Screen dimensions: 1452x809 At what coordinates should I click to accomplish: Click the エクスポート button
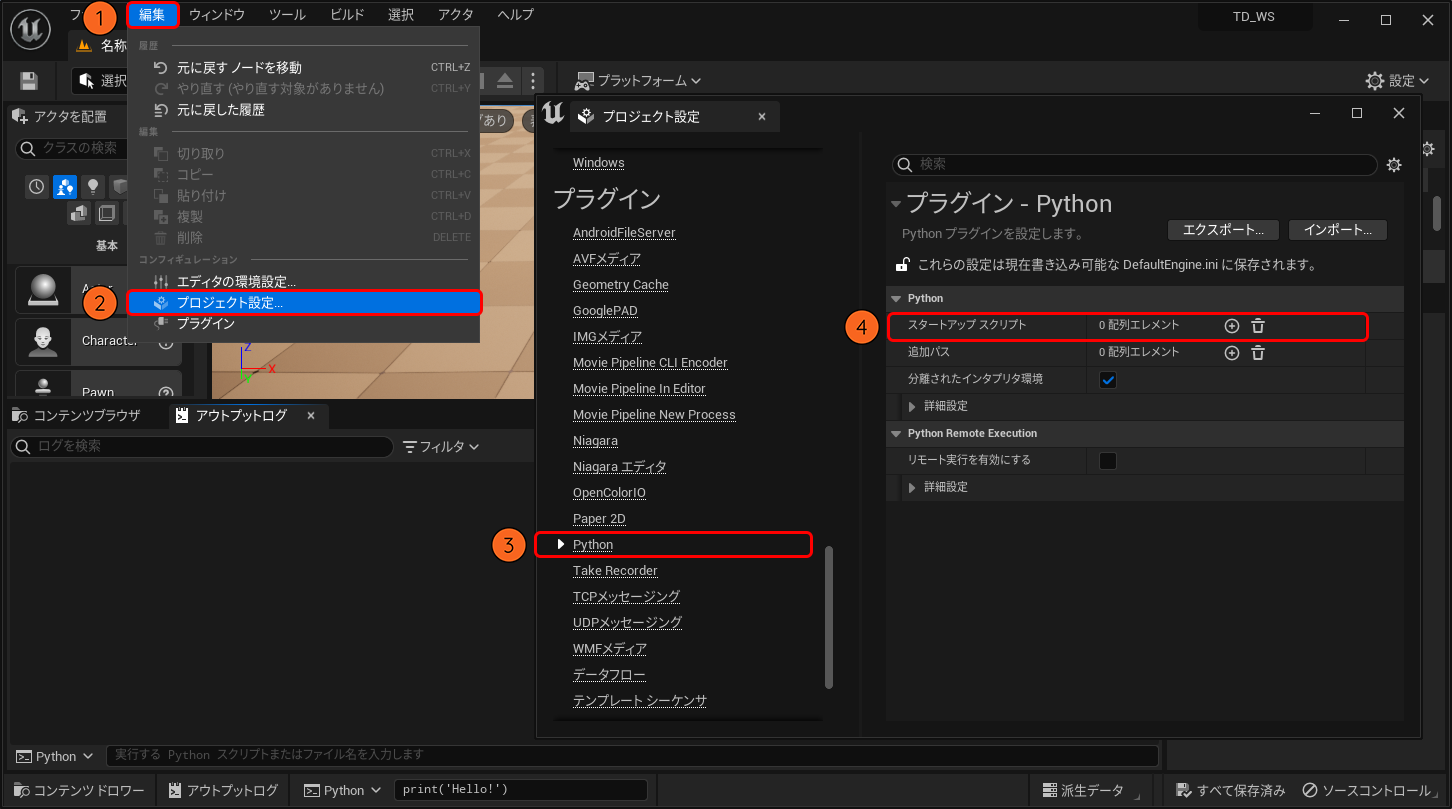[x=1222, y=230]
